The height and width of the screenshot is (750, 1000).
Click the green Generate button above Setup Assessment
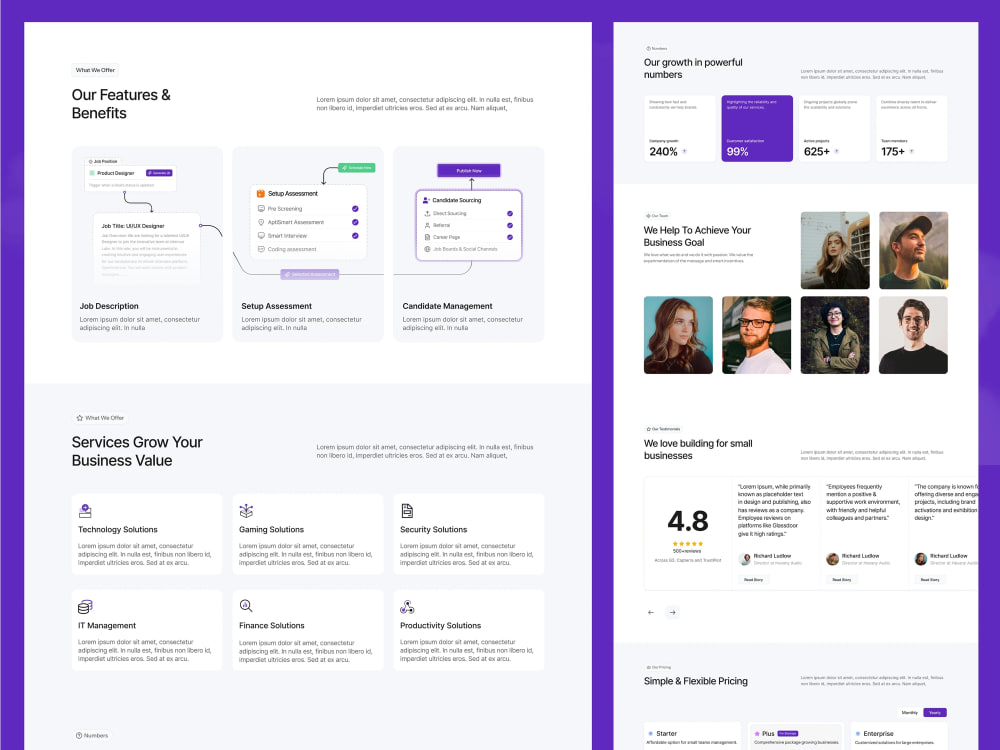(357, 168)
